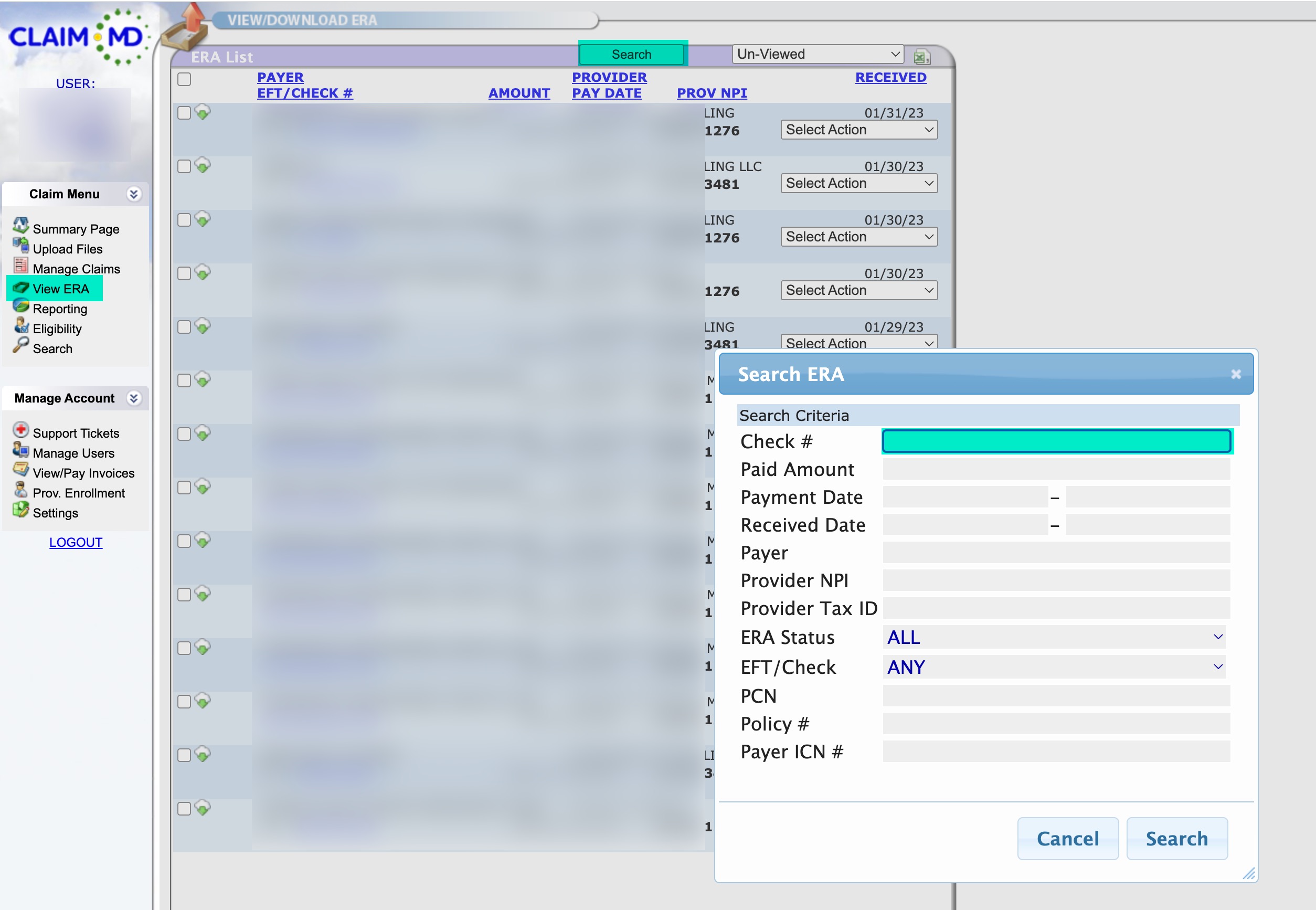Click the Check # input field
This screenshot has width=1316, height=910.
pos(1056,441)
